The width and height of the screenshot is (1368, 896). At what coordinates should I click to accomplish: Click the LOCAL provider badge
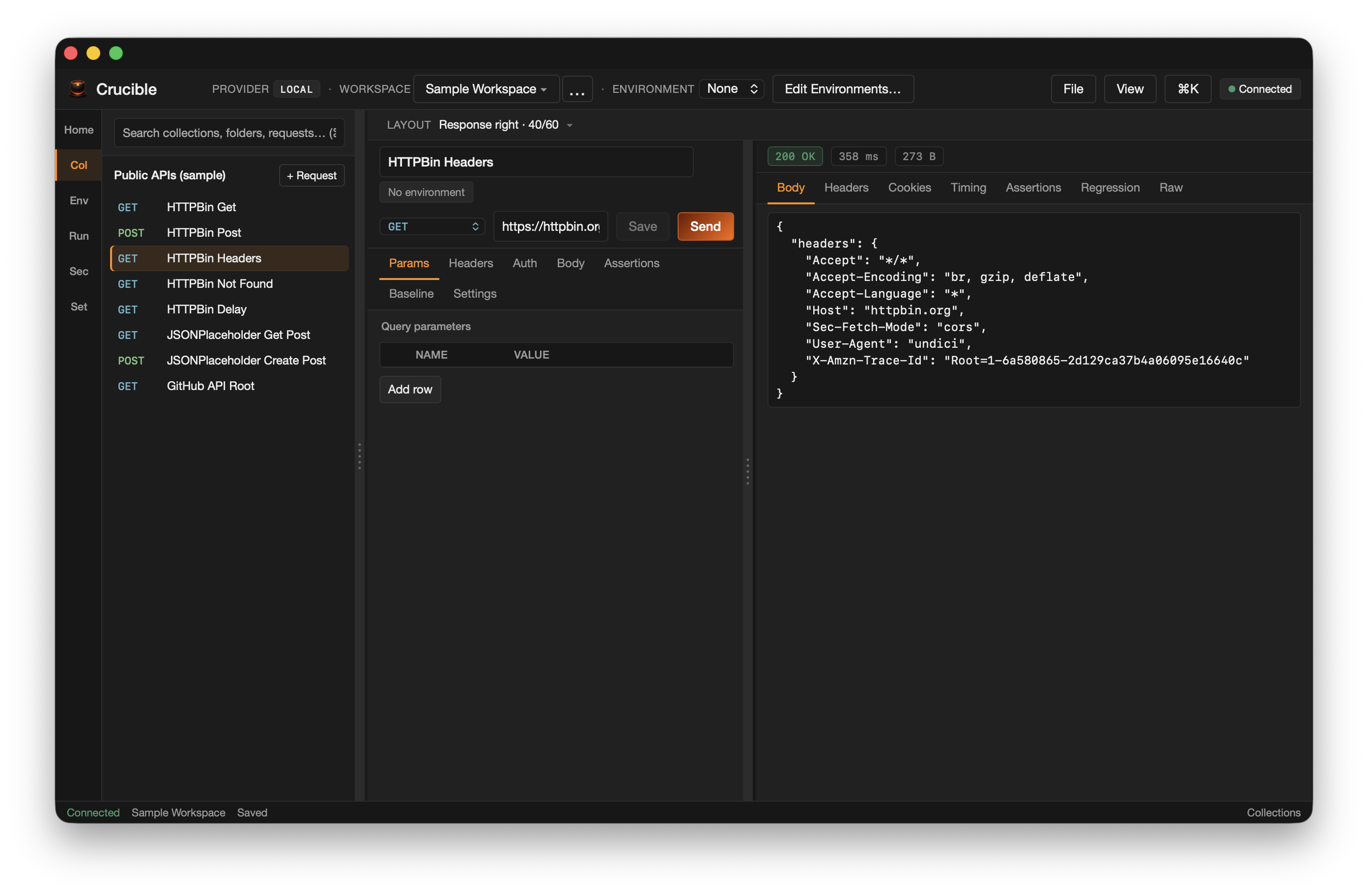(296, 89)
